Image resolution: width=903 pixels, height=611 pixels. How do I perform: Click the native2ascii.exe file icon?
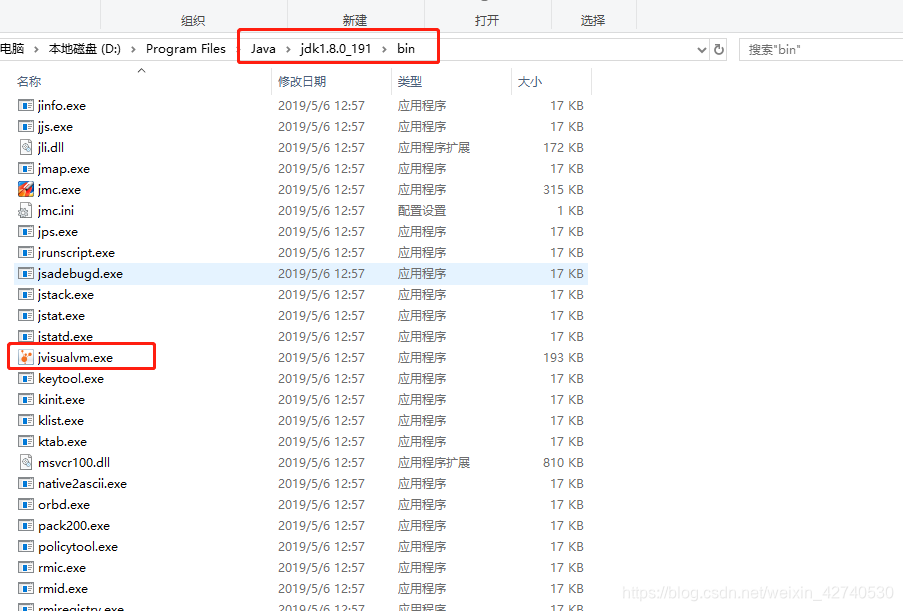click(25, 484)
